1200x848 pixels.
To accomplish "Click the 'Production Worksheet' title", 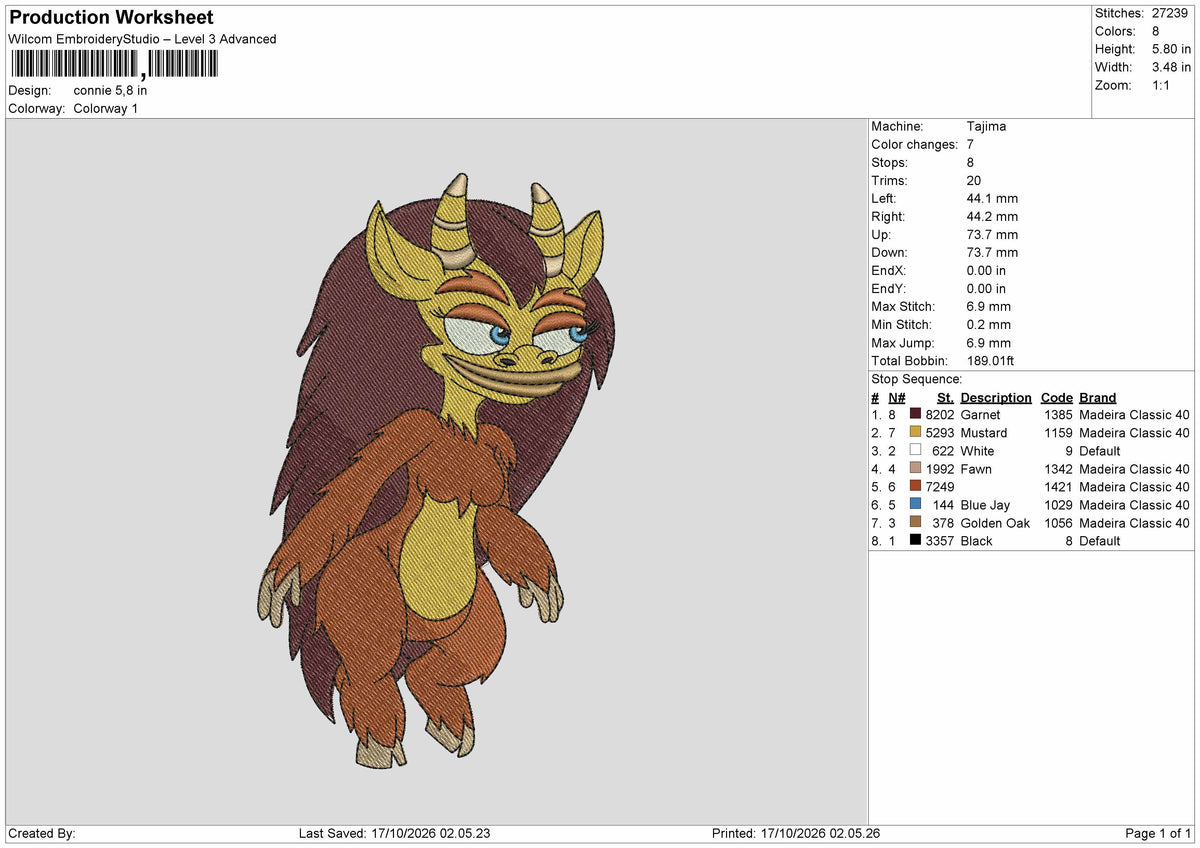I will 111,18.
